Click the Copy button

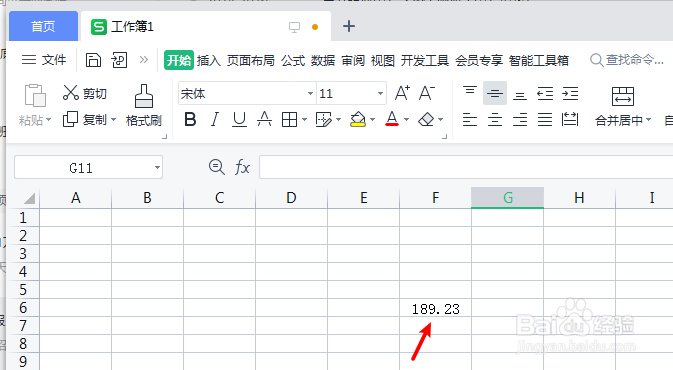[85, 119]
